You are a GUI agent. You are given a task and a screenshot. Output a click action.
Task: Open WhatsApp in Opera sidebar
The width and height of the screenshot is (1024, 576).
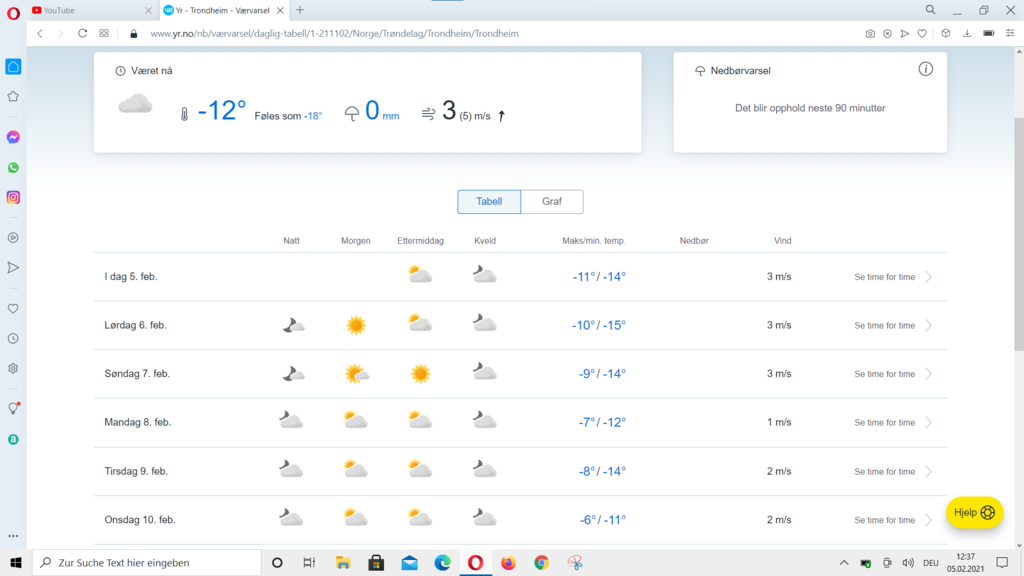[x=13, y=168]
